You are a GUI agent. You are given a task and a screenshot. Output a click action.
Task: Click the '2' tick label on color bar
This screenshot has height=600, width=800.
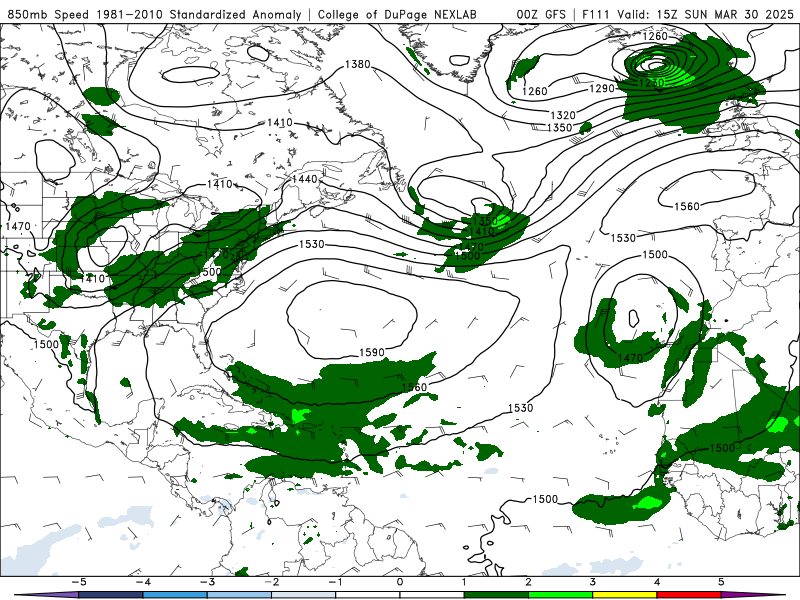pos(528,582)
